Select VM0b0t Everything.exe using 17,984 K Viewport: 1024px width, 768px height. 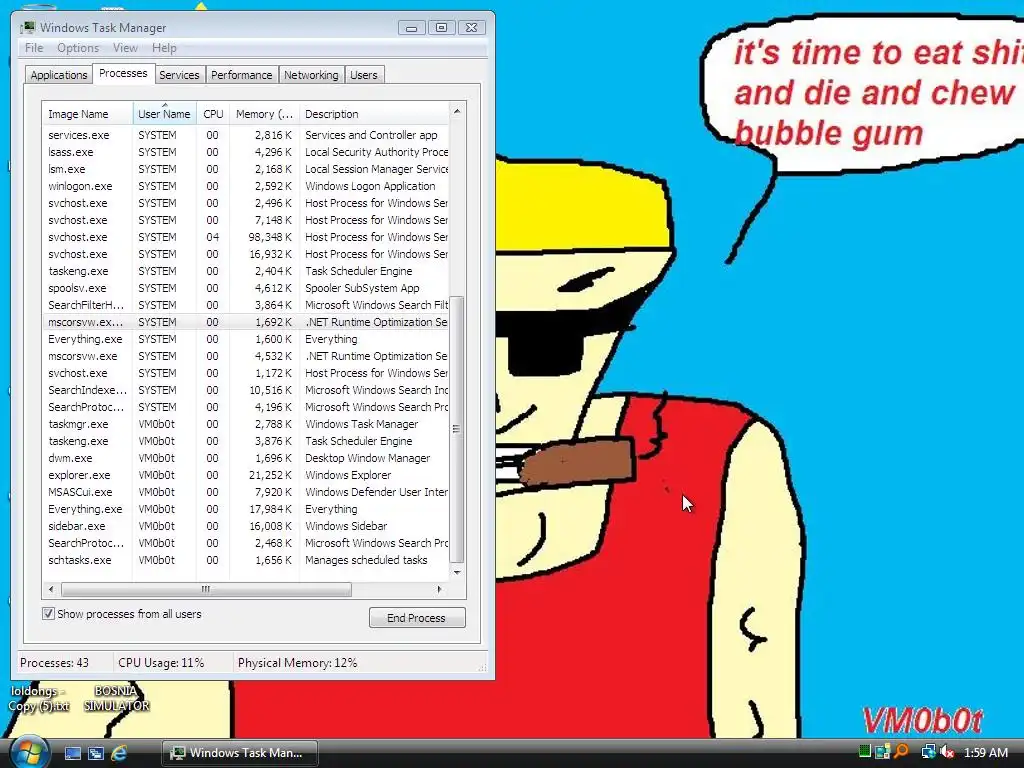(x=246, y=509)
